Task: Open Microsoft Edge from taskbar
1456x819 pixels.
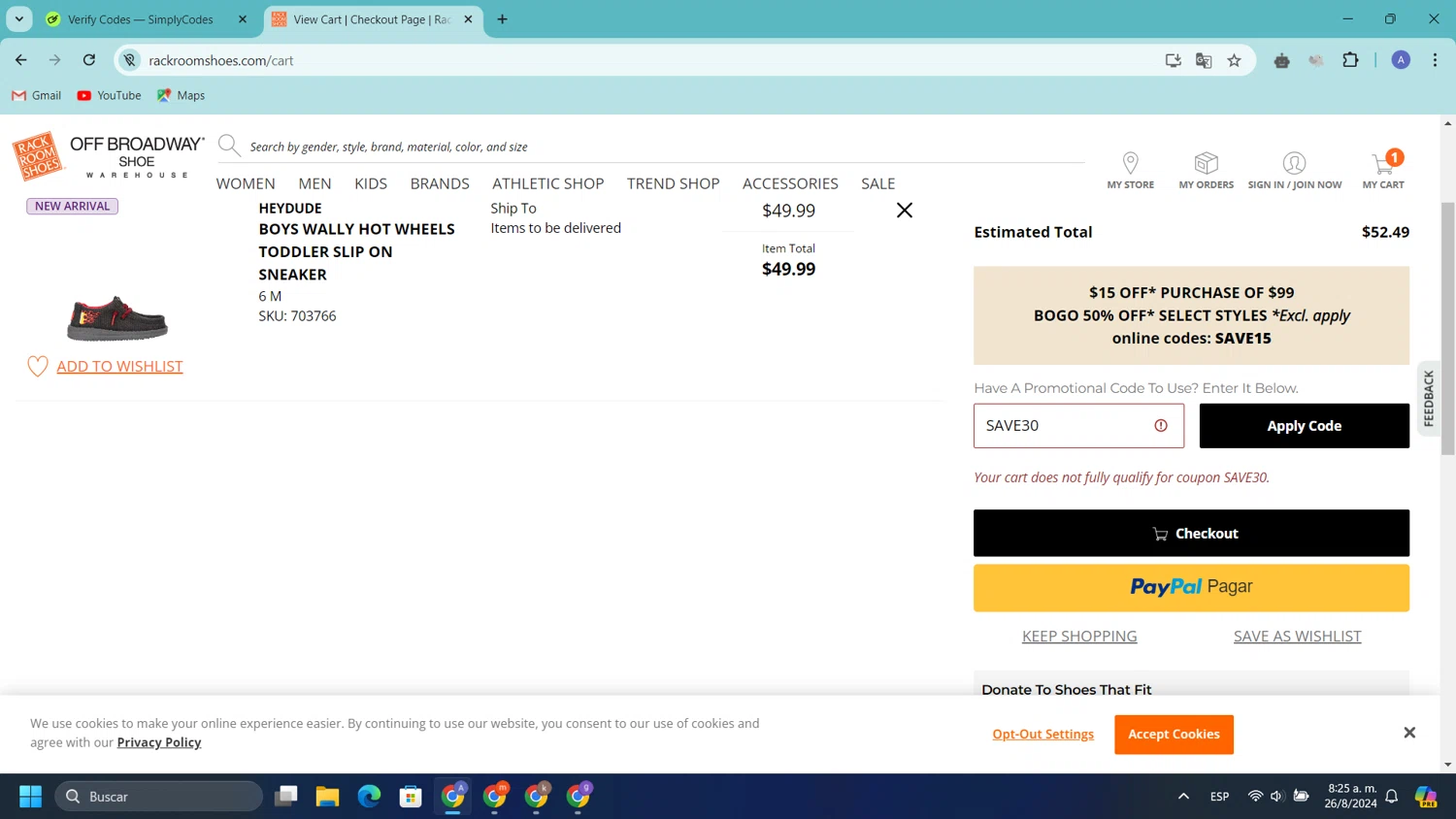Action: (x=369, y=797)
